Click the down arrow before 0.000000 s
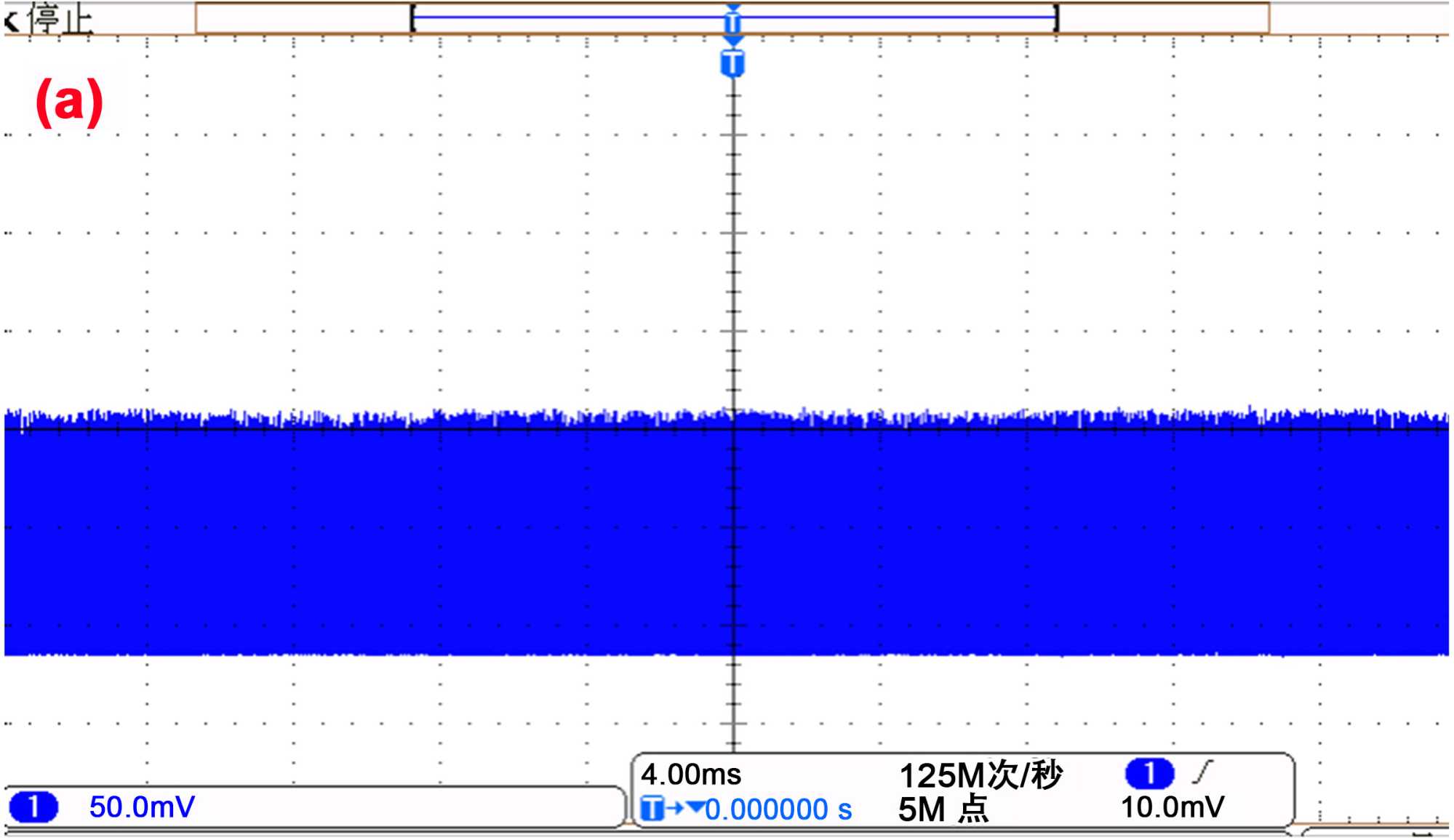This screenshot has height=840, width=1454. (695, 807)
